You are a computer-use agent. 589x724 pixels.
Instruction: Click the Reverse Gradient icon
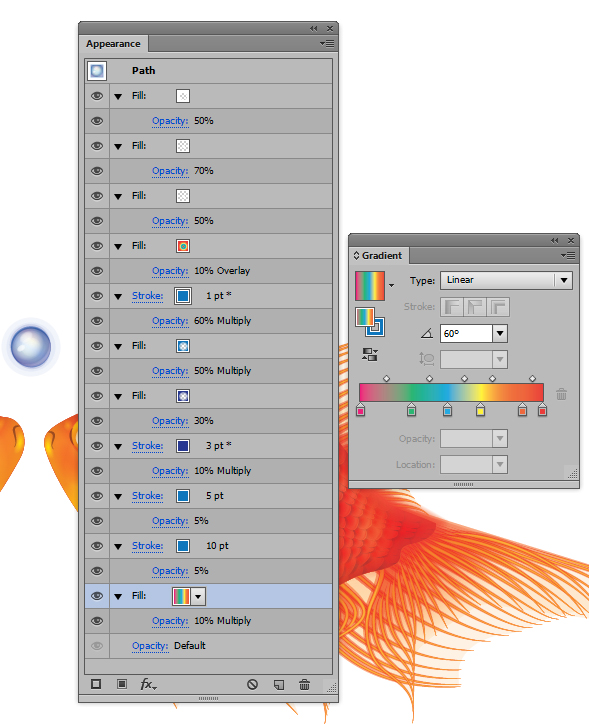pyautogui.click(x=370, y=355)
